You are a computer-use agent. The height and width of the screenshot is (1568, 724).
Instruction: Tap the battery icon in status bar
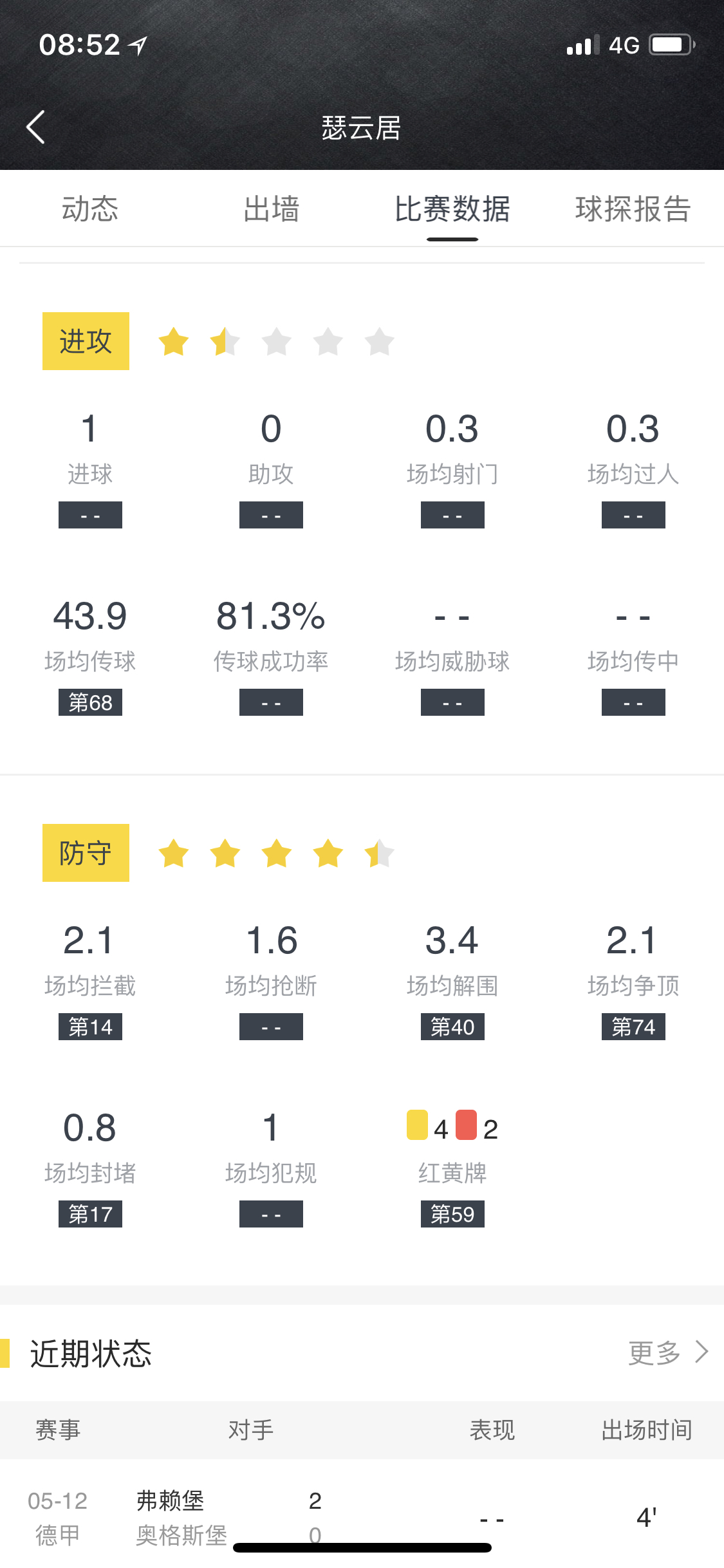click(671, 45)
